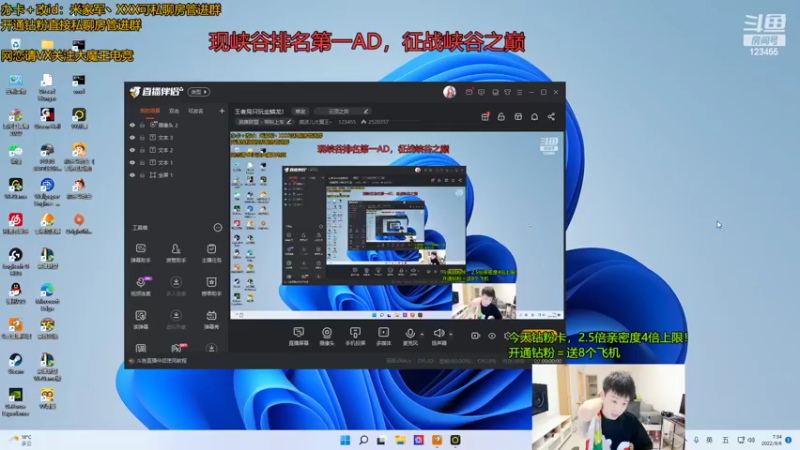This screenshot has width=800, height=450.
Task: Open the hamburger main menu
Action: [519, 92]
